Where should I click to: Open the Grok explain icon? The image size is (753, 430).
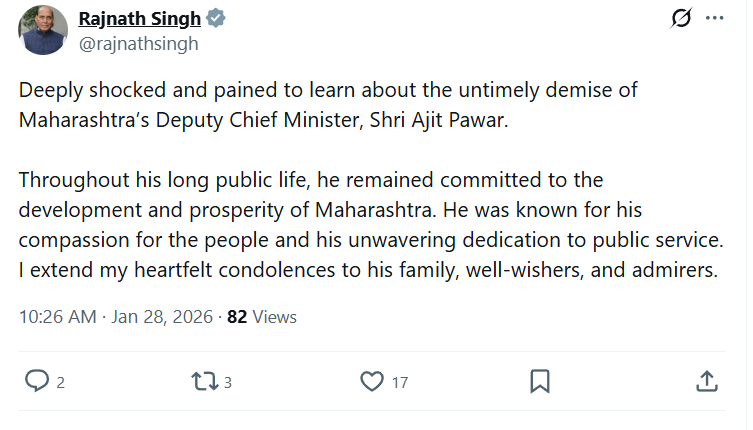(x=681, y=19)
